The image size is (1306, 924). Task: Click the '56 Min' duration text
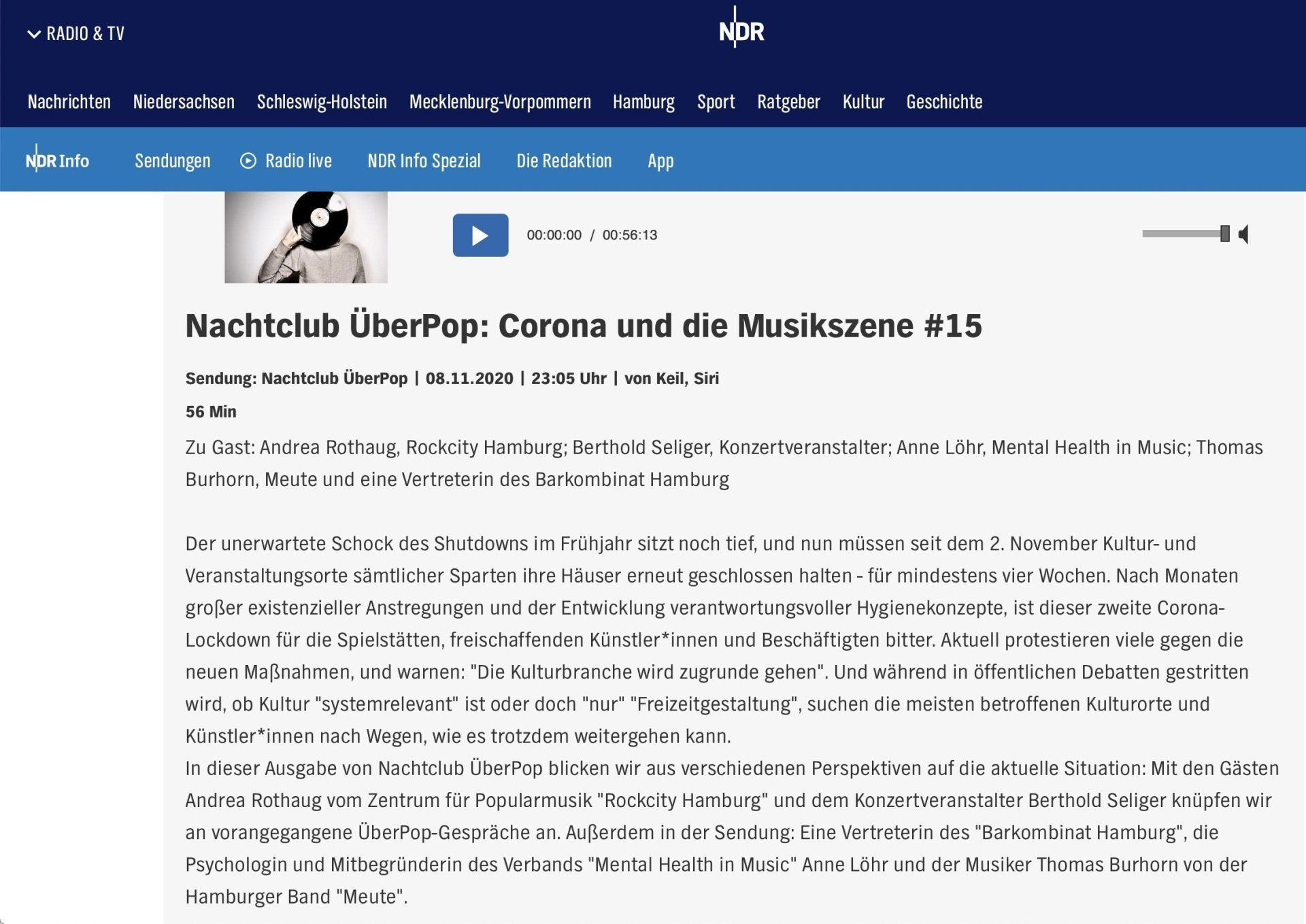click(211, 411)
